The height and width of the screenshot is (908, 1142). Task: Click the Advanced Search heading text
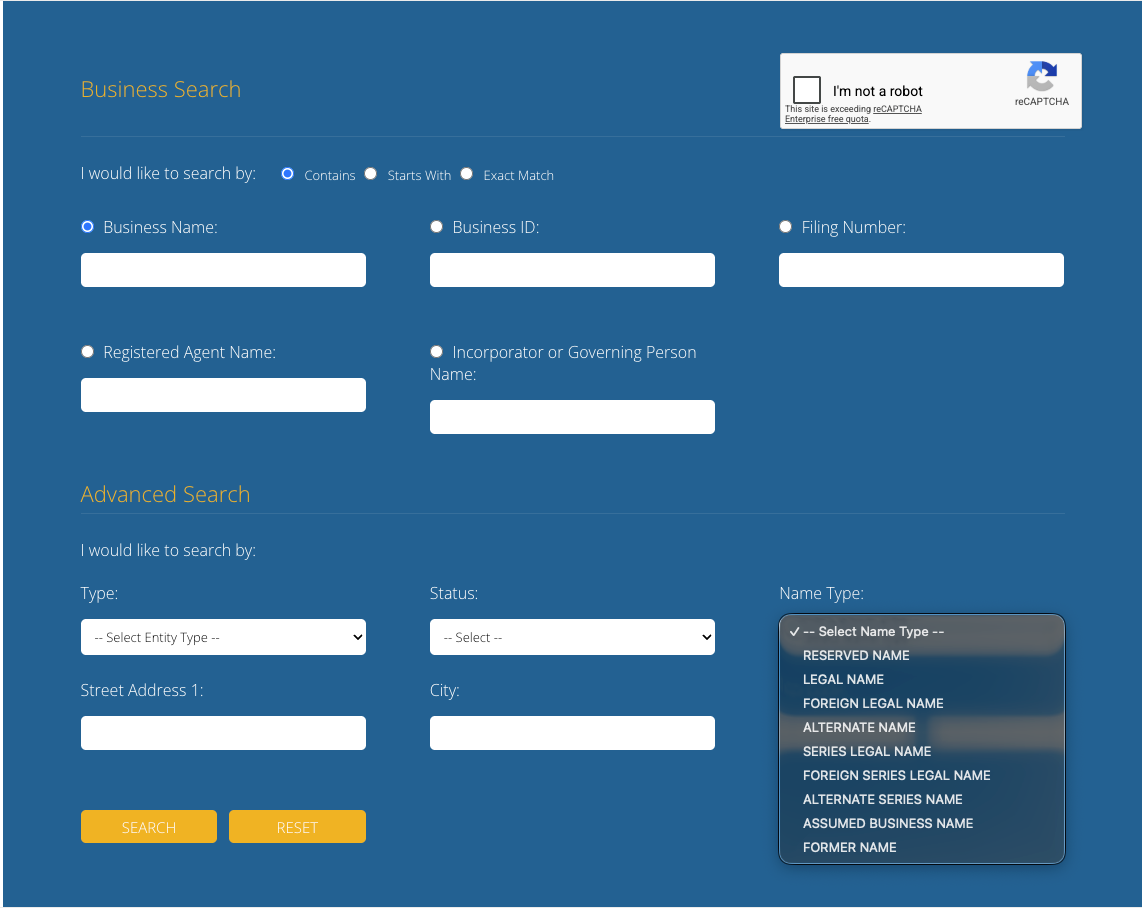coord(165,494)
